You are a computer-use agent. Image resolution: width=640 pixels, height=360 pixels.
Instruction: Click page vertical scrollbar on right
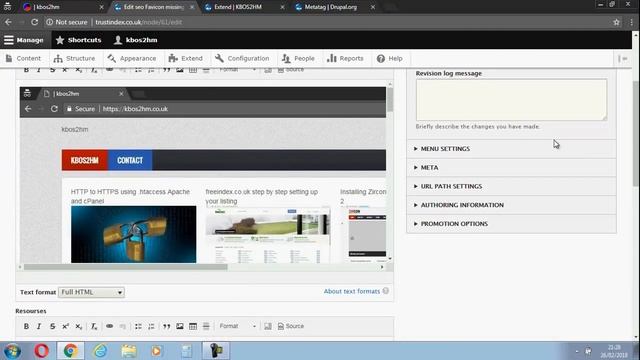[636, 135]
